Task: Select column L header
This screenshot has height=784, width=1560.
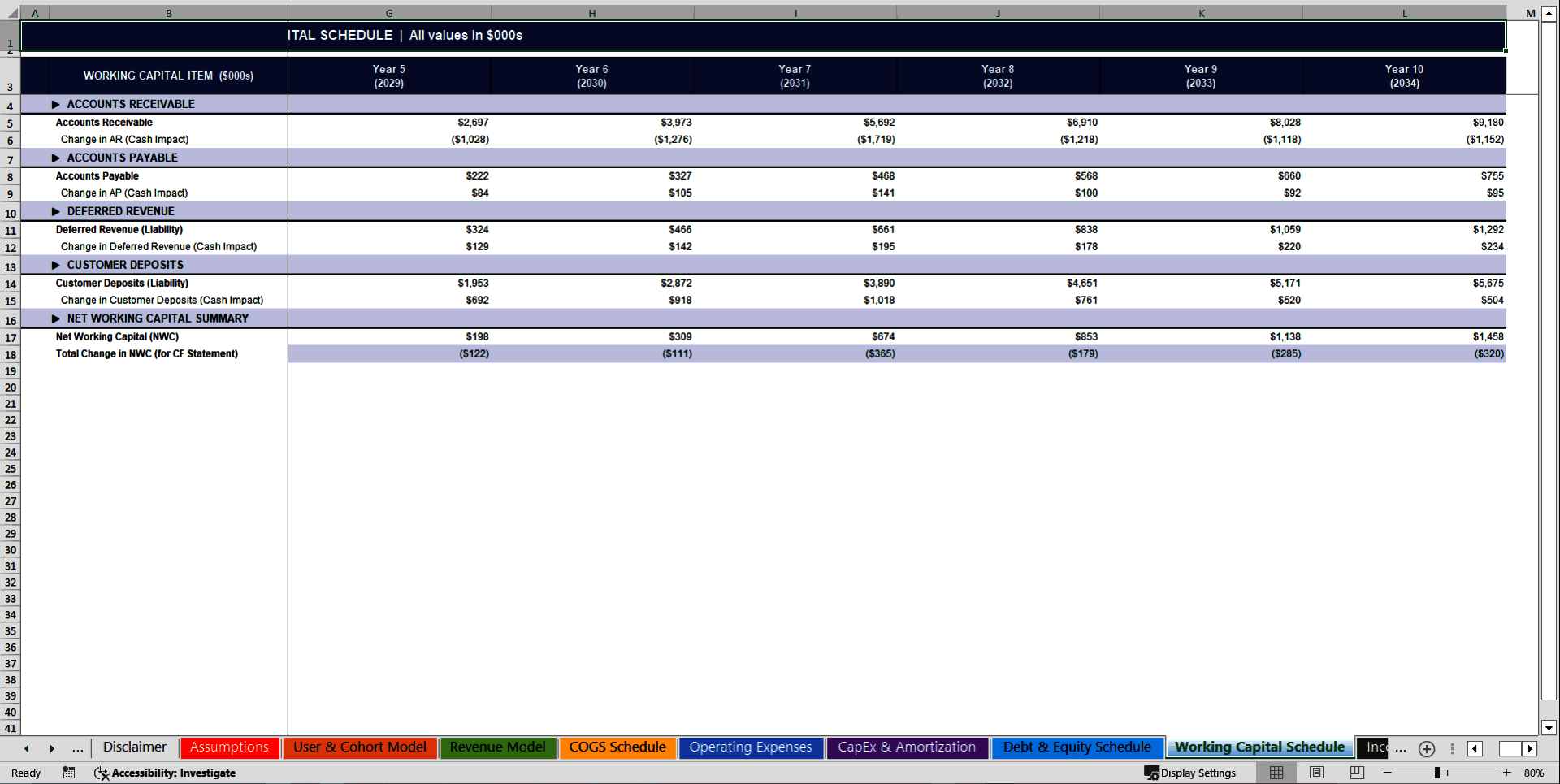Action: click(1403, 13)
